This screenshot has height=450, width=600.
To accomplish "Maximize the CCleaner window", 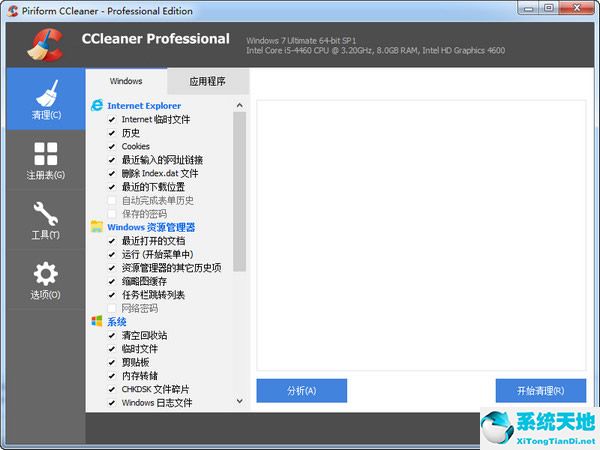I will point(549,8).
